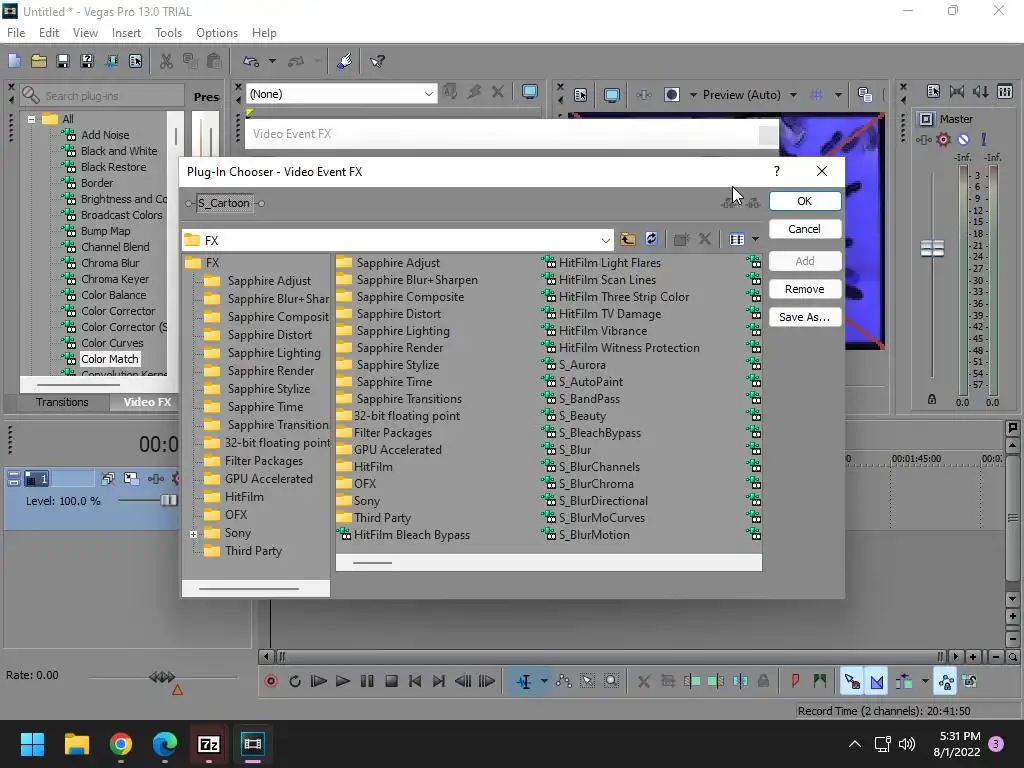1024x768 pixels.
Task: Toggle Split Screen View icon in preview
Action: coord(671,95)
